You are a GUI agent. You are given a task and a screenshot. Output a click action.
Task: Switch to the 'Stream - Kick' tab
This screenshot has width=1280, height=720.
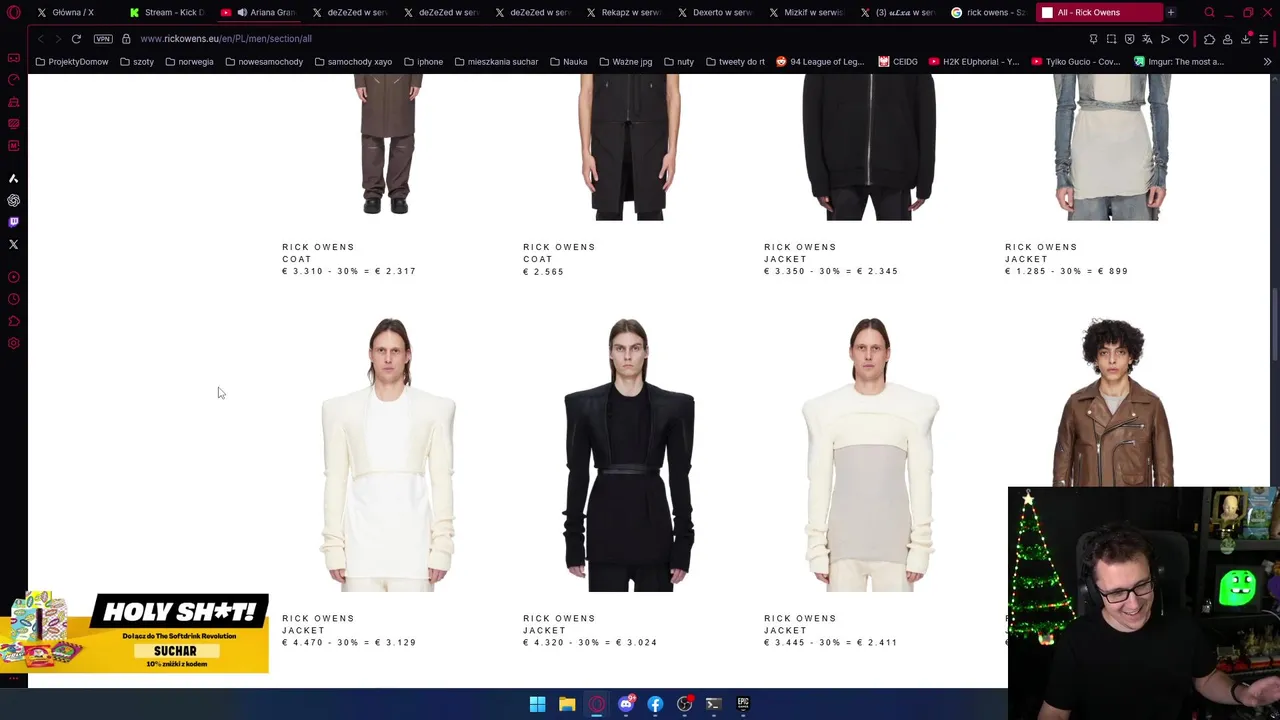166,12
